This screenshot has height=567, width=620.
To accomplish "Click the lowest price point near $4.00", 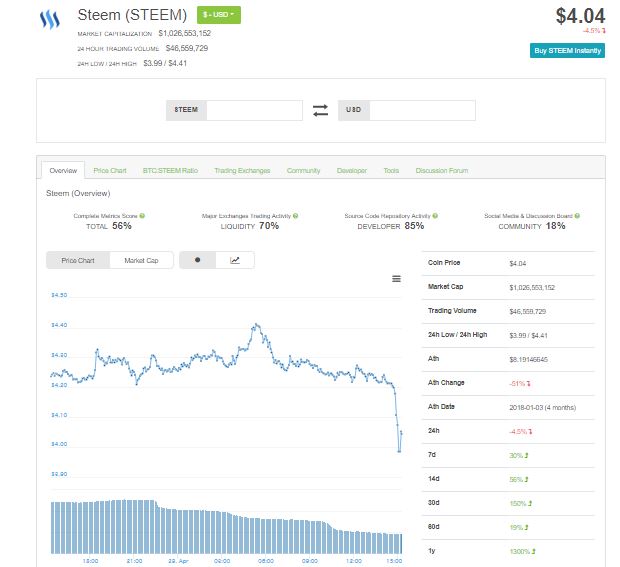I will pos(399,451).
